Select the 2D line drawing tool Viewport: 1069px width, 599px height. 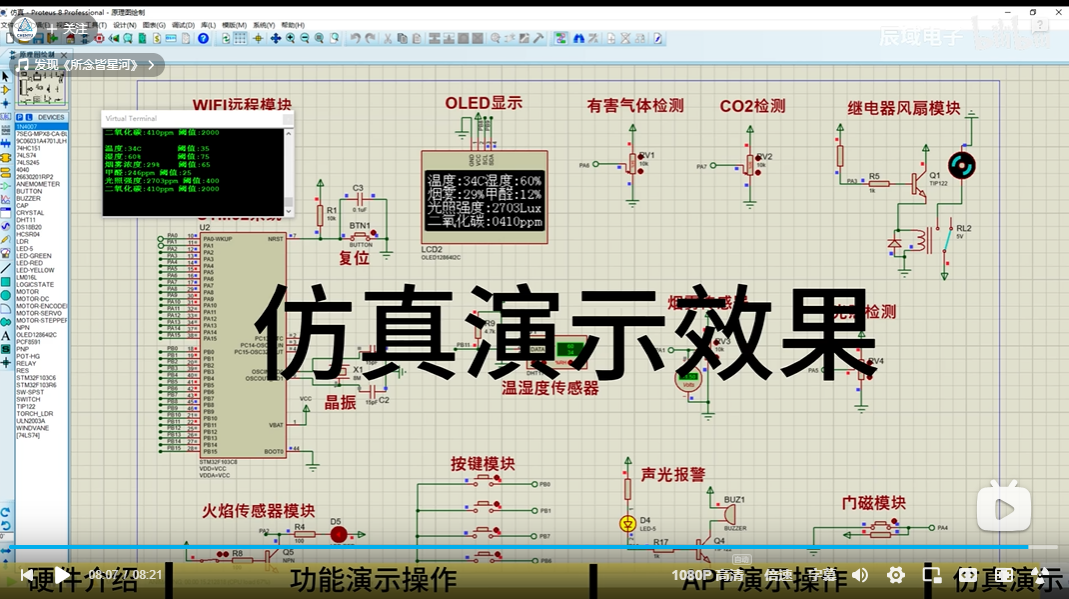5,268
